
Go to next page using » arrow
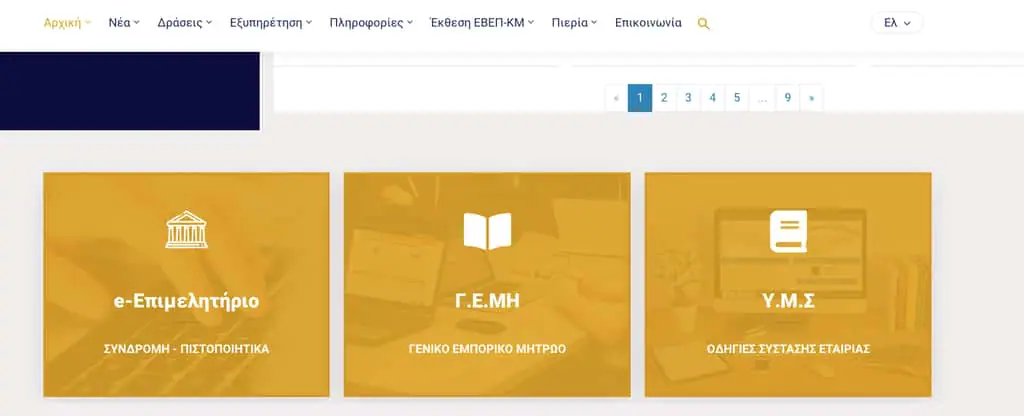[811, 98]
